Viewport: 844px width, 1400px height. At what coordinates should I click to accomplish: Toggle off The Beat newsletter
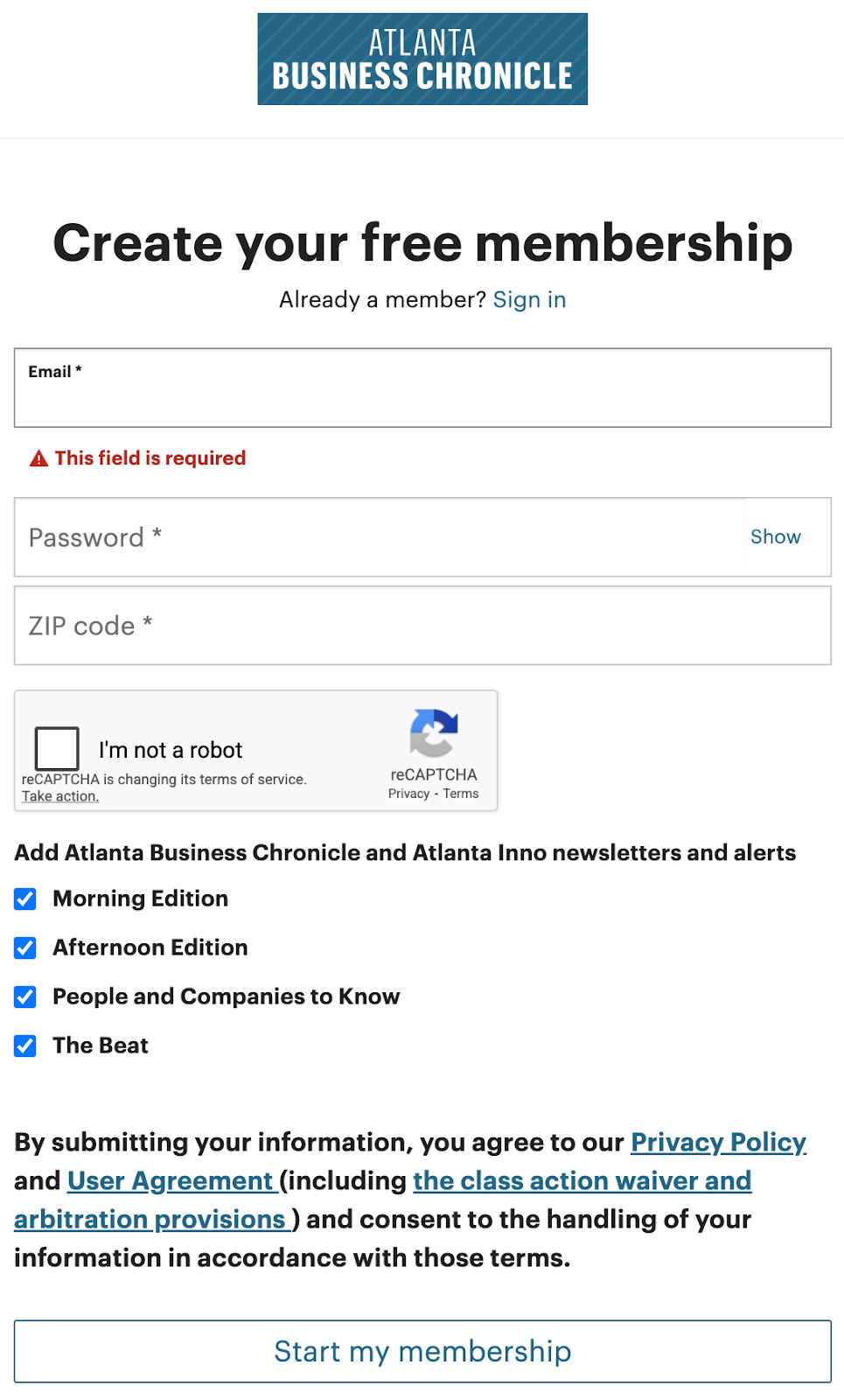click(x=24, y=1046)
